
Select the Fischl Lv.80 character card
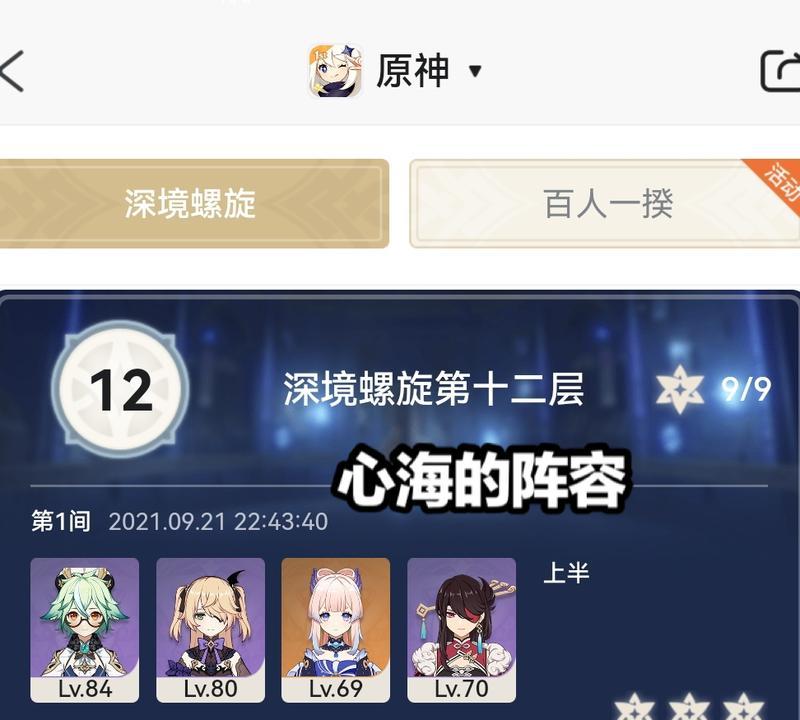pos(210,630)
